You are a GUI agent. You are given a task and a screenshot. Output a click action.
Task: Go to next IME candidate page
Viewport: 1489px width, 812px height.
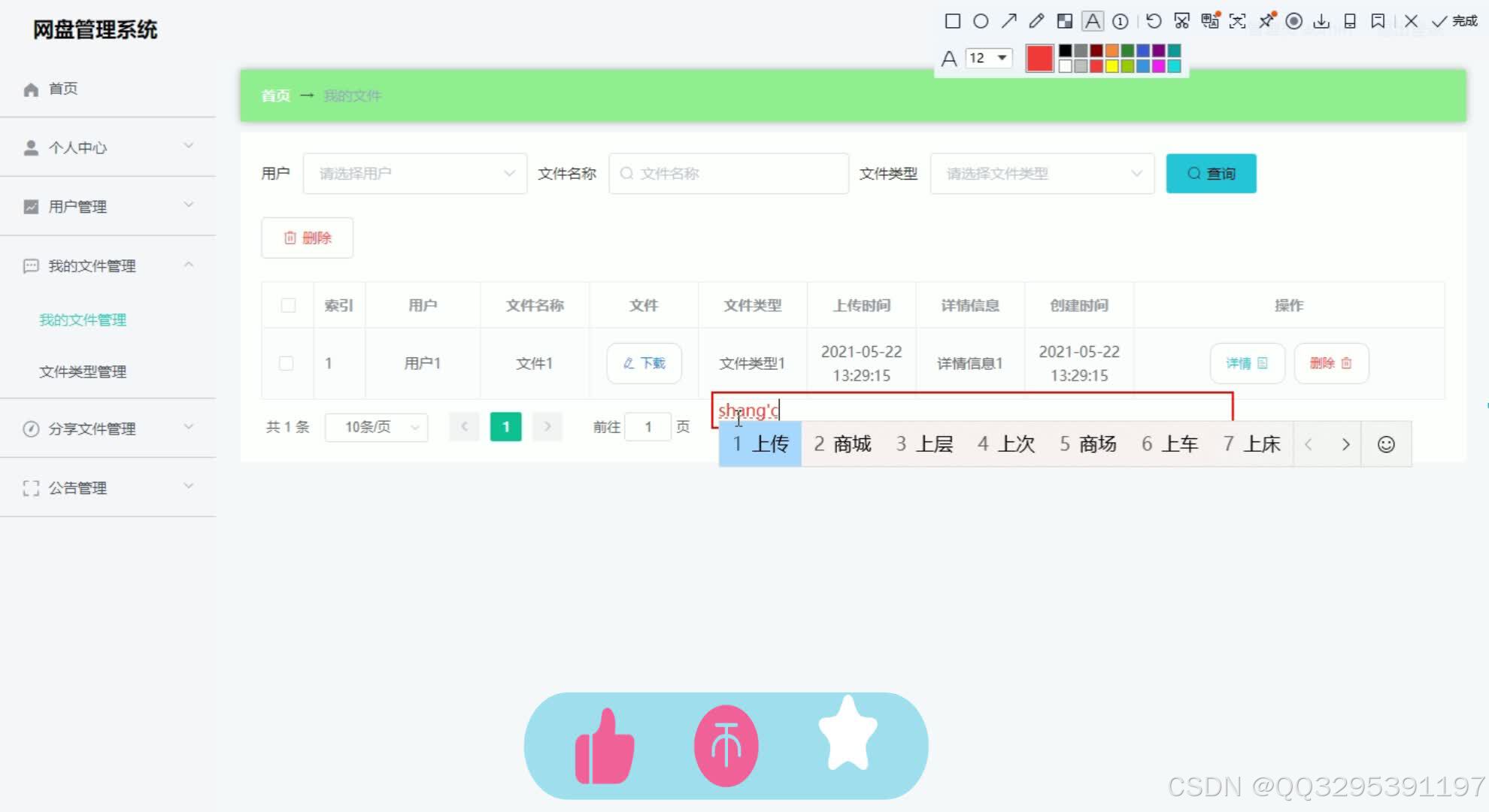tap(1345, 444)
